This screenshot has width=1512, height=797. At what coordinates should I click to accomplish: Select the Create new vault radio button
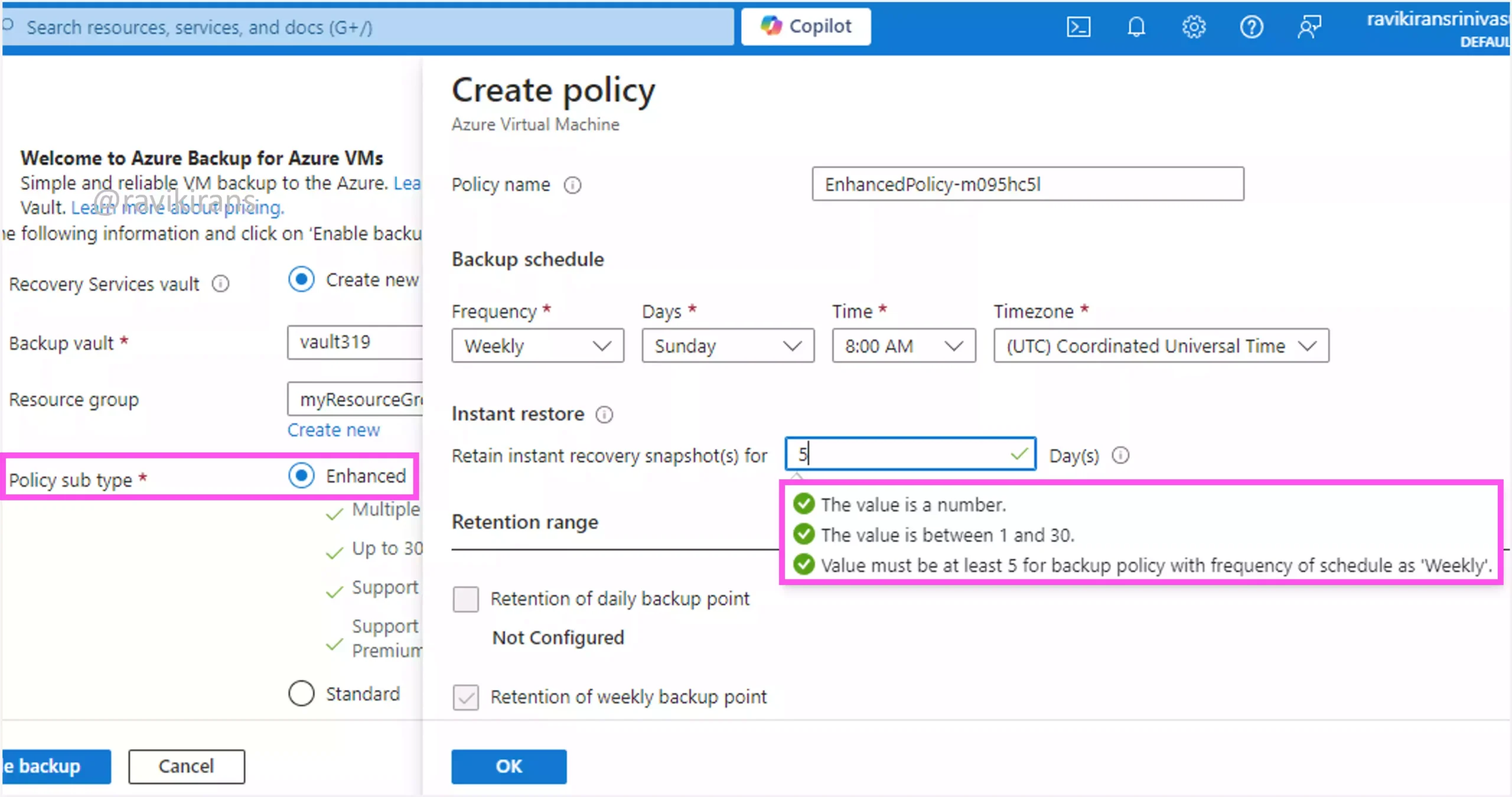301,279
